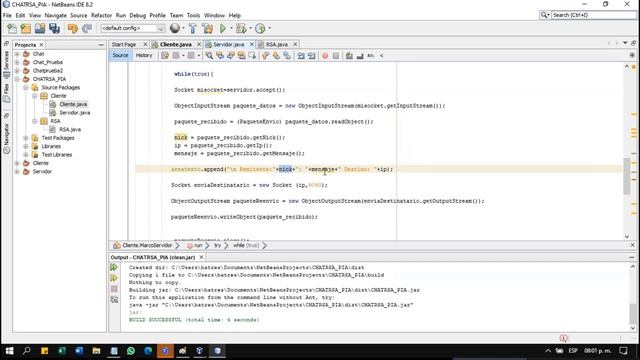The height and width of the screenshot is (360, 640).
Task: Click the Stop Macro Recording icon
Action: [336, 56]
